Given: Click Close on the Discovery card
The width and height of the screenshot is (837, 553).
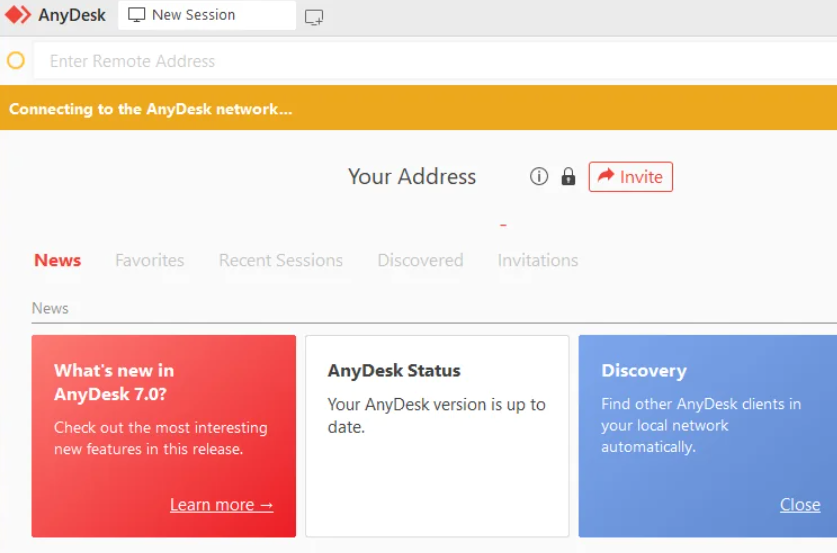Looking at the screenshot, I should pos(800,504).
